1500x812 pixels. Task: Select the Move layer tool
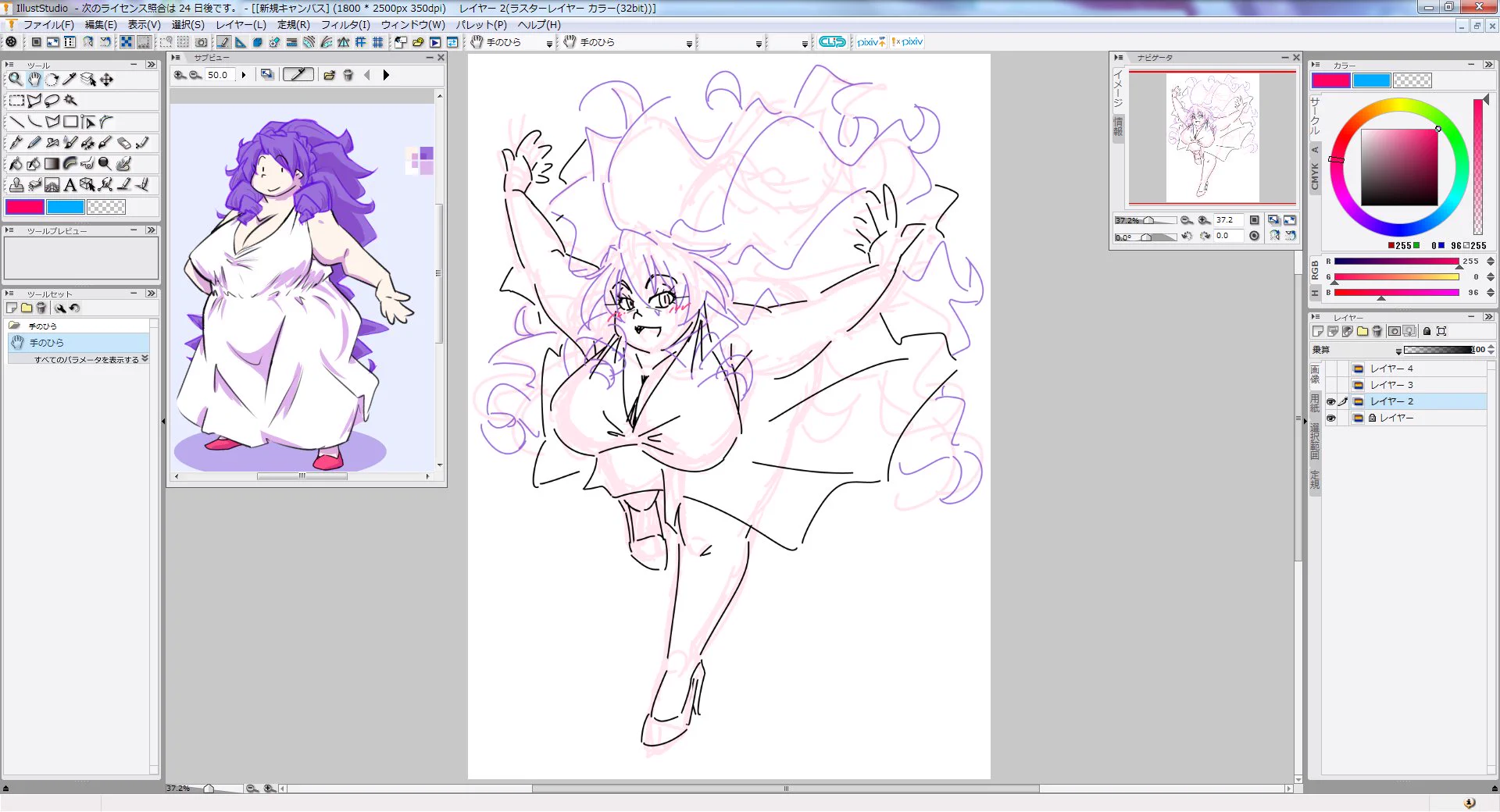(x=107, y=79)
